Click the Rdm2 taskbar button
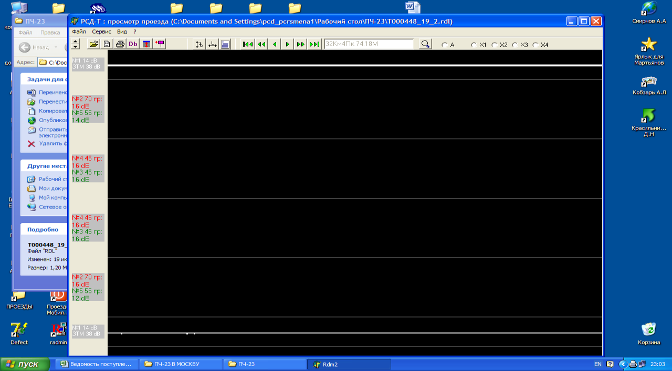This screenshot has height=371, width=672. click(349, 364)
